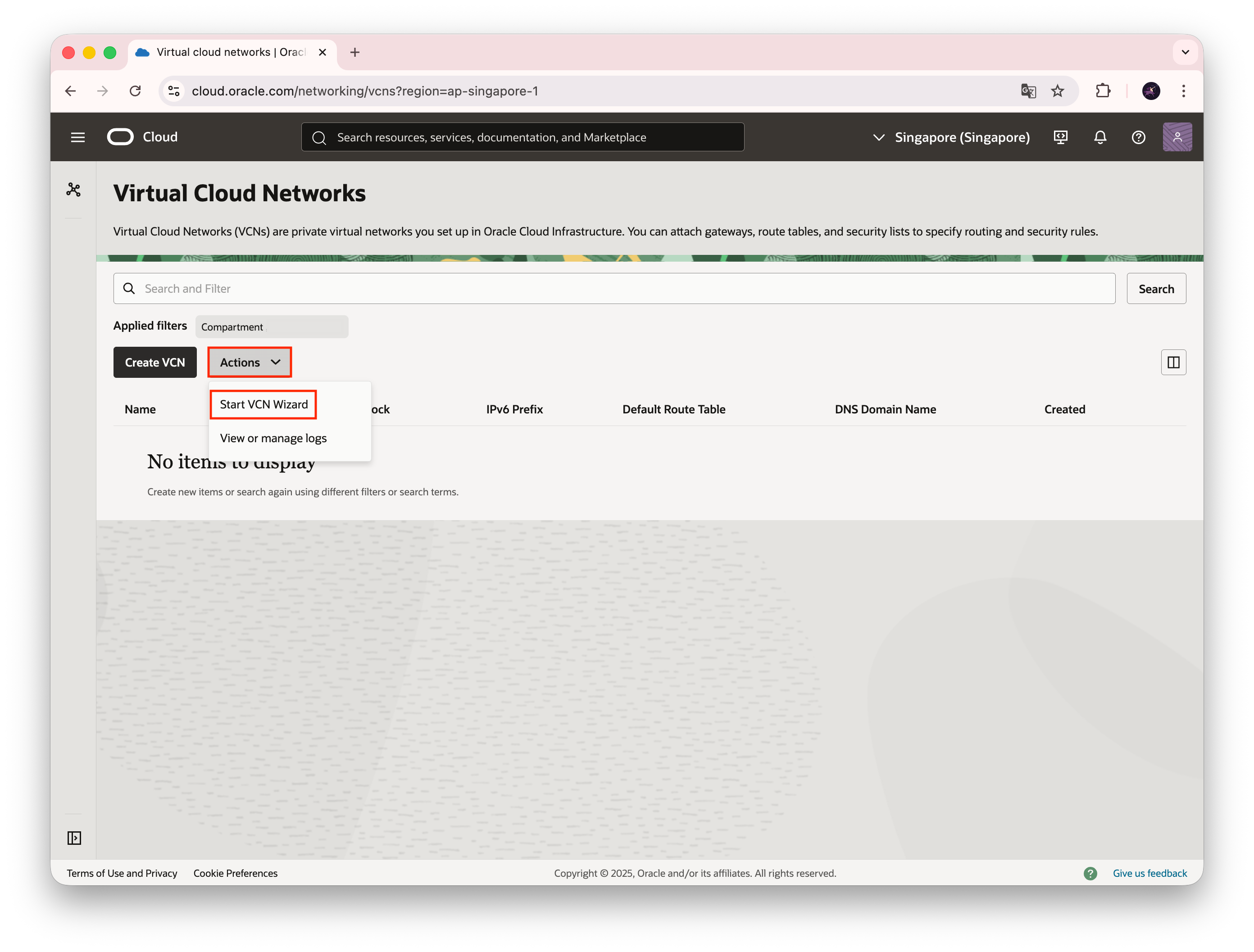Select Start VCN Wizard menu item
The height and width of the screenshot is (952, 1254).
[264, 404]
